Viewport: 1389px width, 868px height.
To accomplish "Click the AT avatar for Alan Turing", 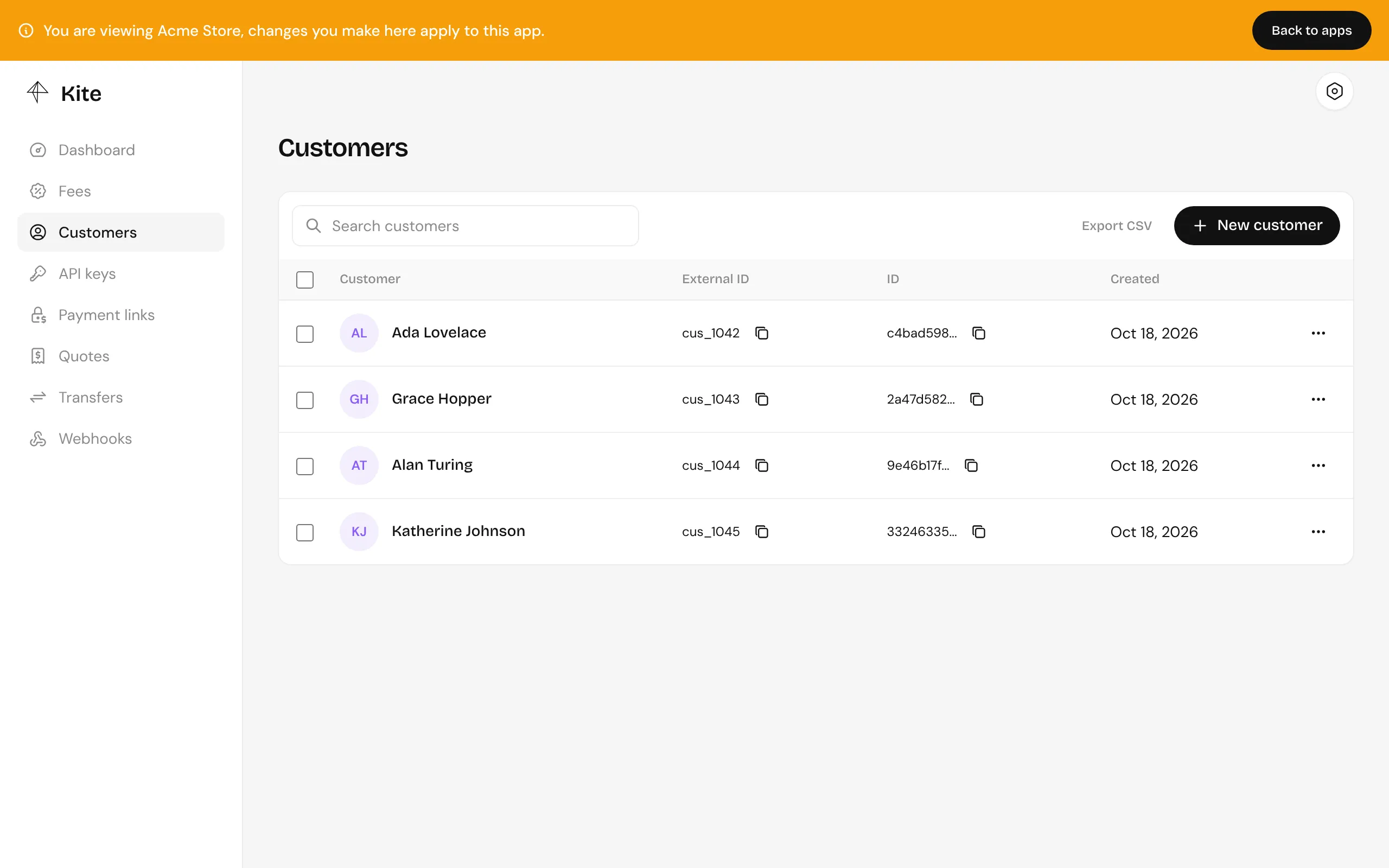I will coord(359,465).
